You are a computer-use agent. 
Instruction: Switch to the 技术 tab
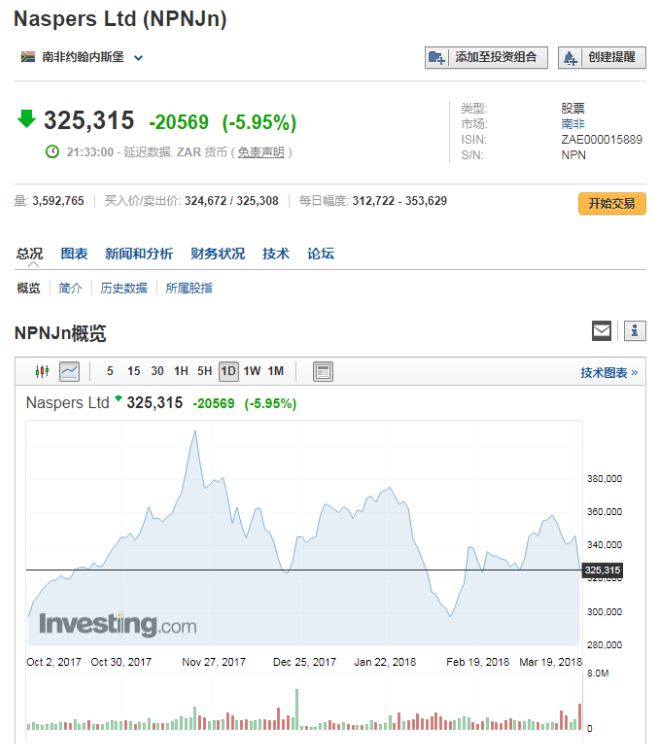click(x=276, y=253)
